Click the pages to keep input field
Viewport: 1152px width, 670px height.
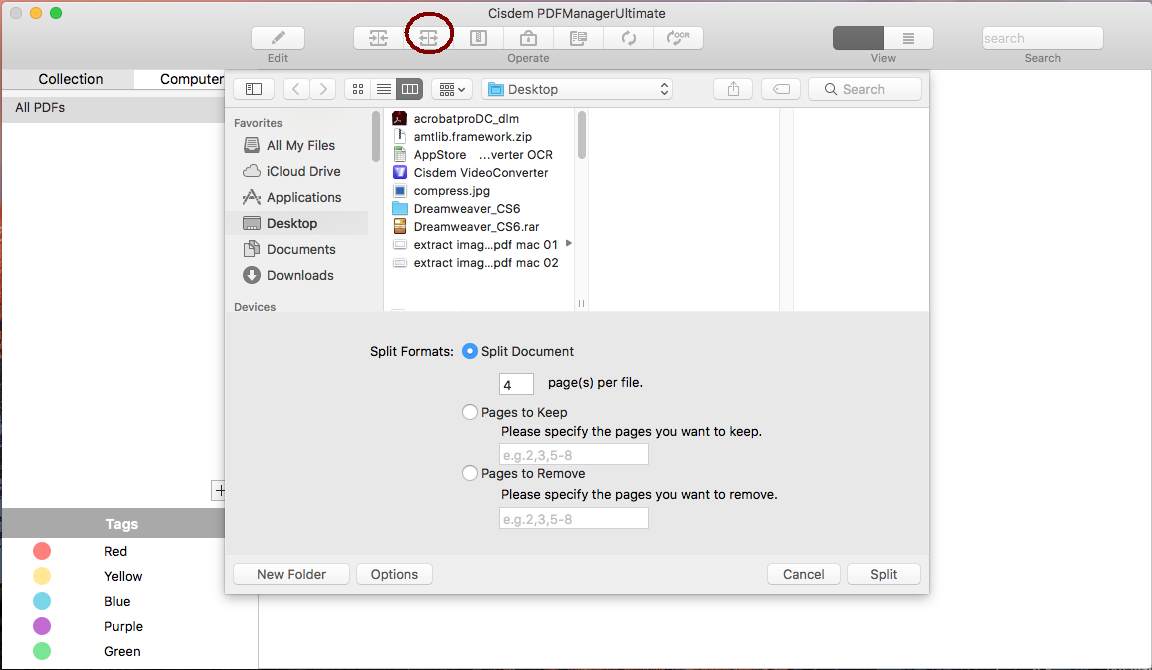pyautogui.click(x=574, y=455)
